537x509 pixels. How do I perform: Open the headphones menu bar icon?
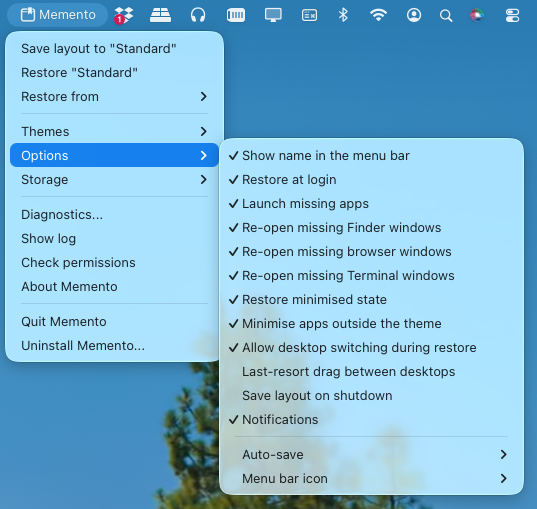pyautogui.click(x=198, y=15)
